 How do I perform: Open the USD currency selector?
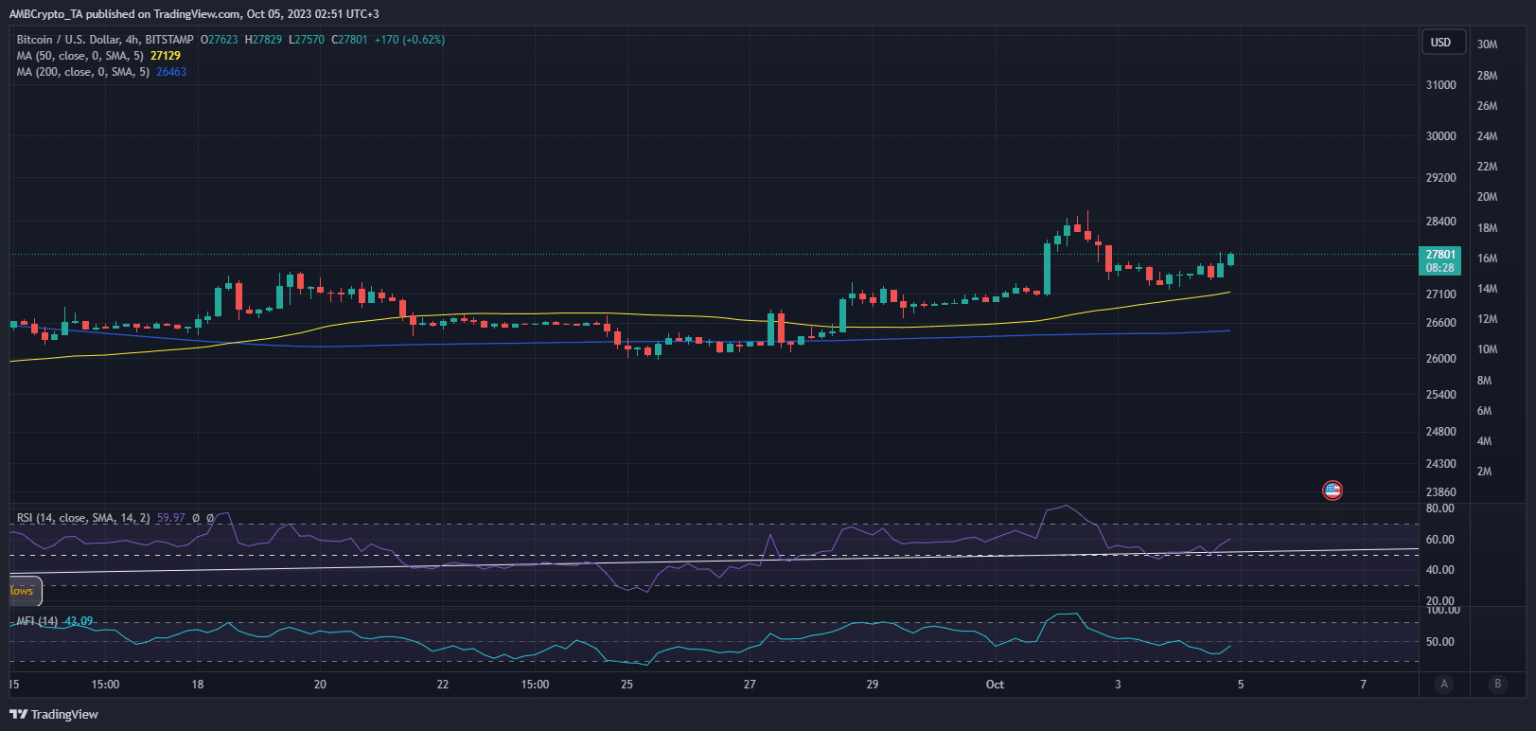click(x=1443, y=42)
